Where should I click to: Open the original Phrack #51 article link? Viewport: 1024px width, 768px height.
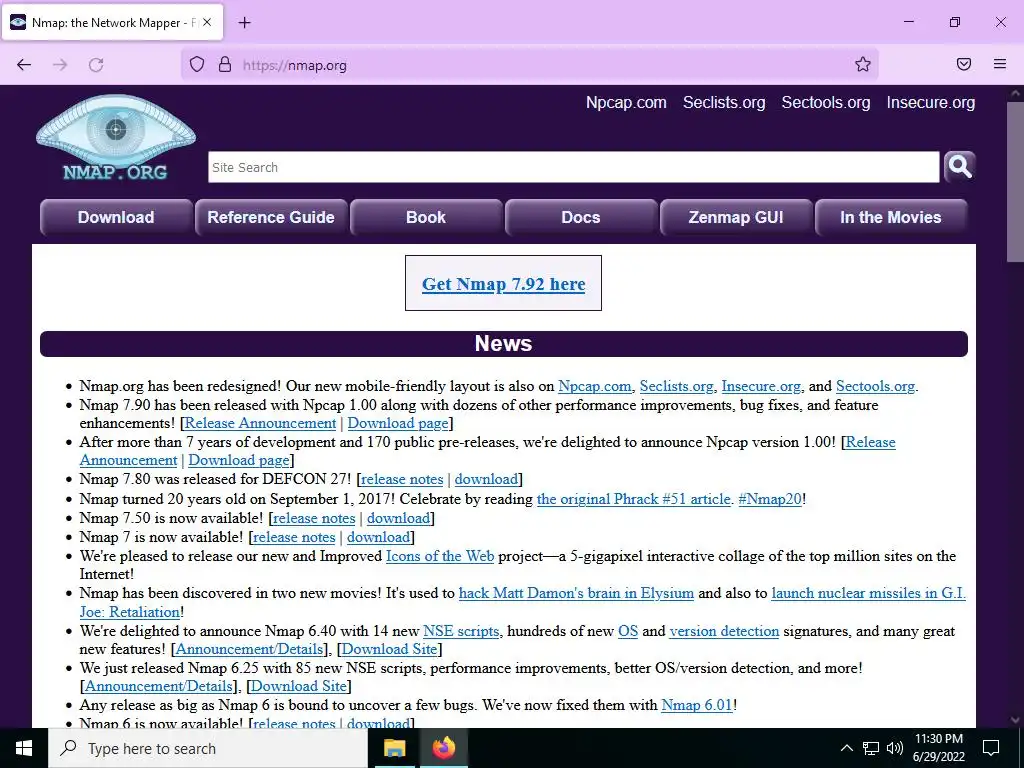click(633, 499)
